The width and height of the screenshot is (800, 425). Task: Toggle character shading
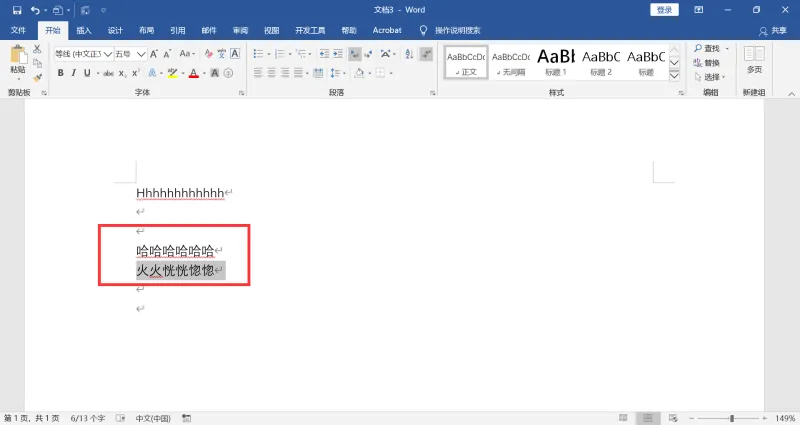pyautogui.click(x=215, y=73)
